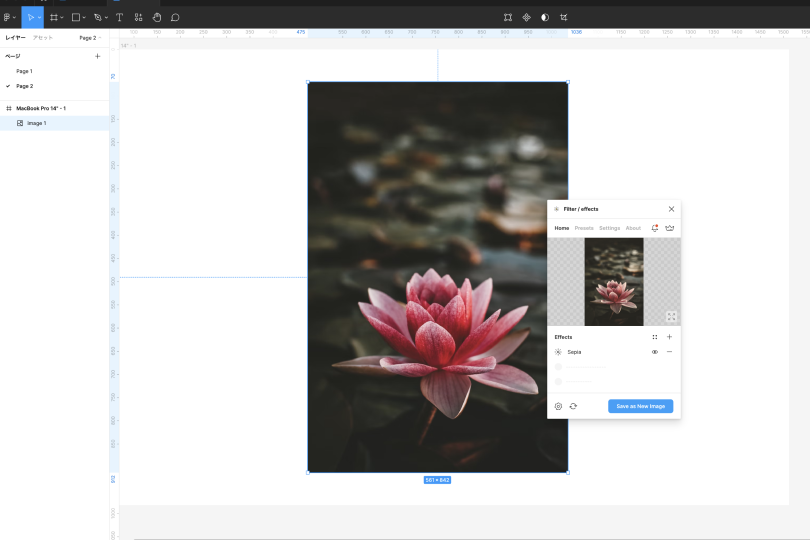Select the Image 1 layer name
The width and height of the screenshot is (810, 540).
tap(37, 124)
